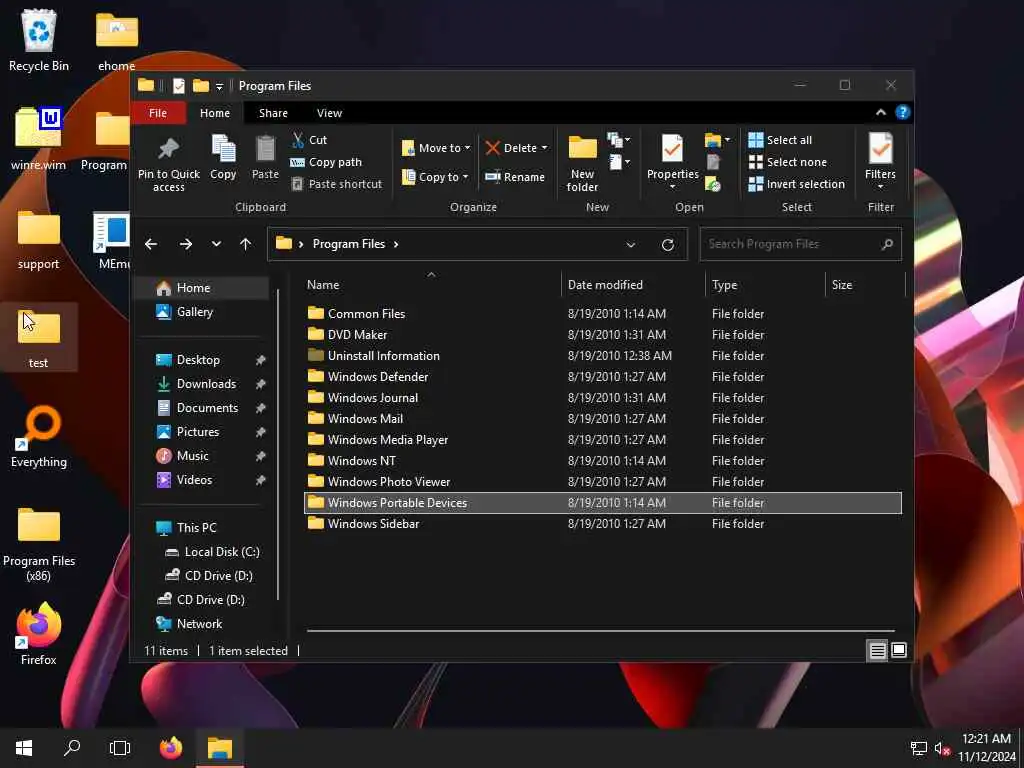Rename the selected folder
The height and width of the screenshot is (768, 1024).
click(515, 177)
